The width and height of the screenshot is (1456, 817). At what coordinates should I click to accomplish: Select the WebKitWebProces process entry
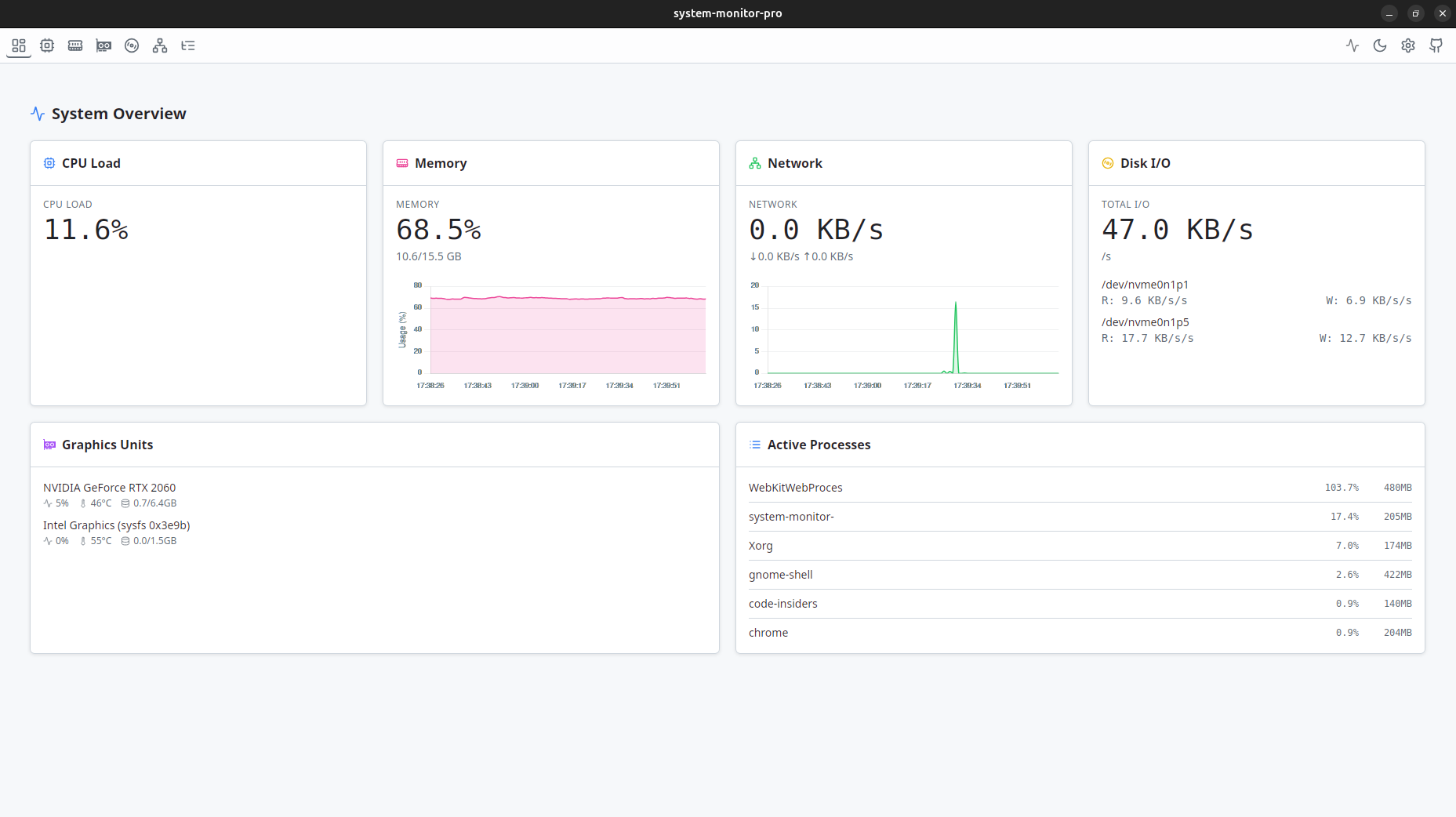point(796,487)
